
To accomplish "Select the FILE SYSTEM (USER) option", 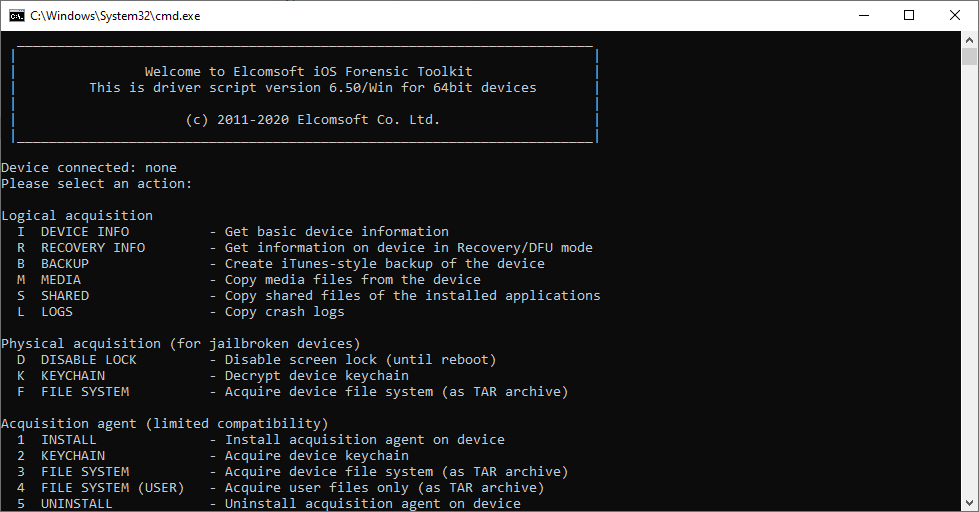I will coord(113,488).
